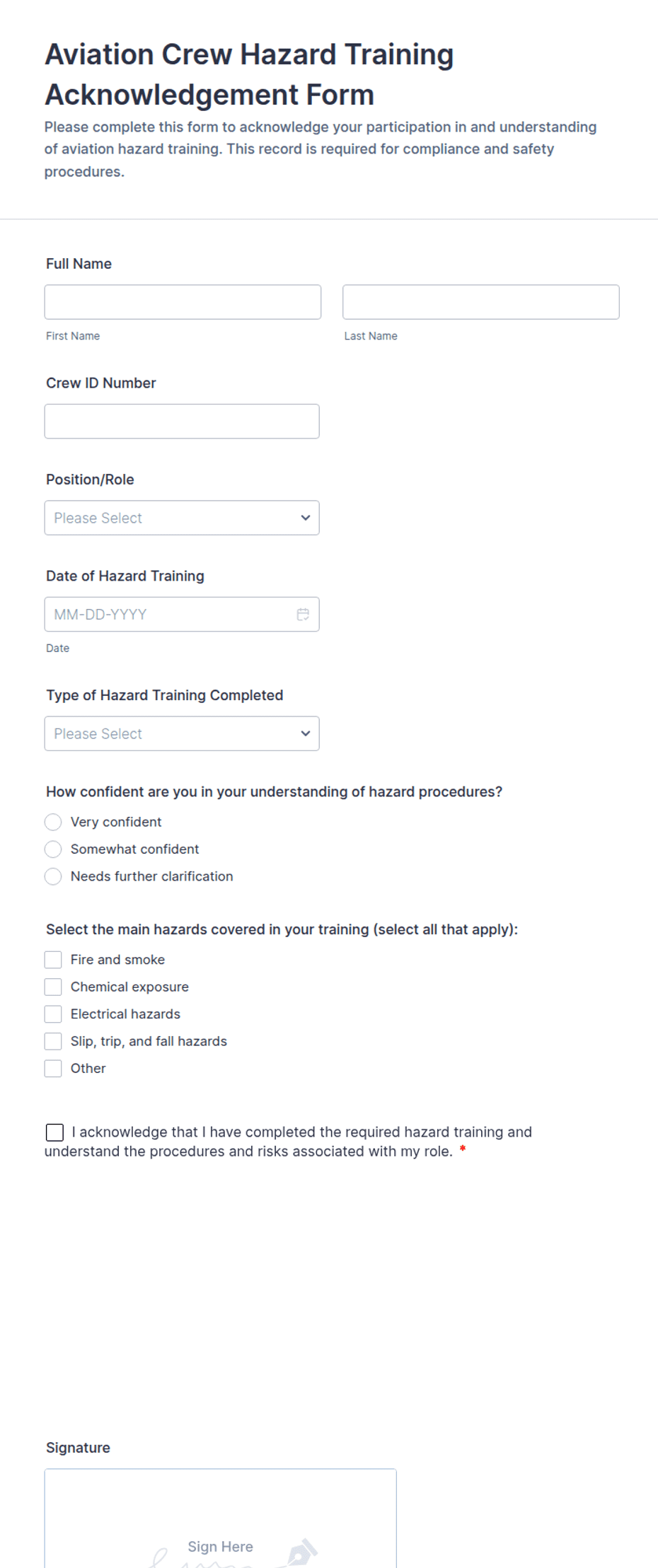Click inside the 'Sign Here' signature box

click(x=220, y=1528)
